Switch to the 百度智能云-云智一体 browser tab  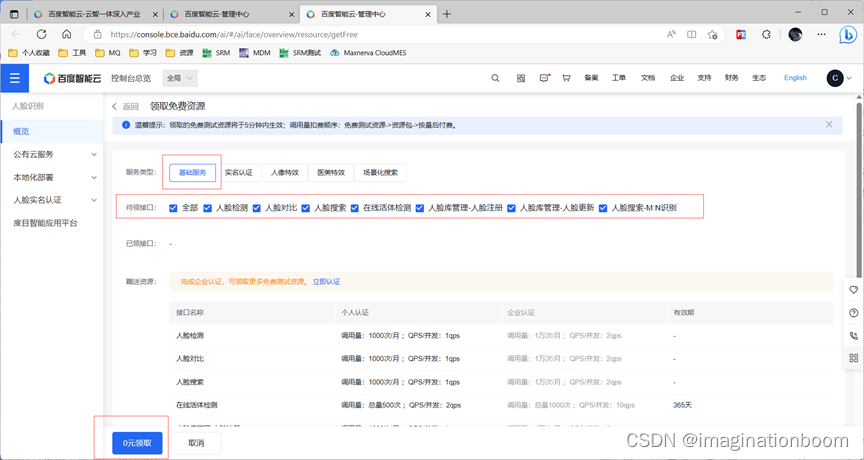(x=95, y=14)
